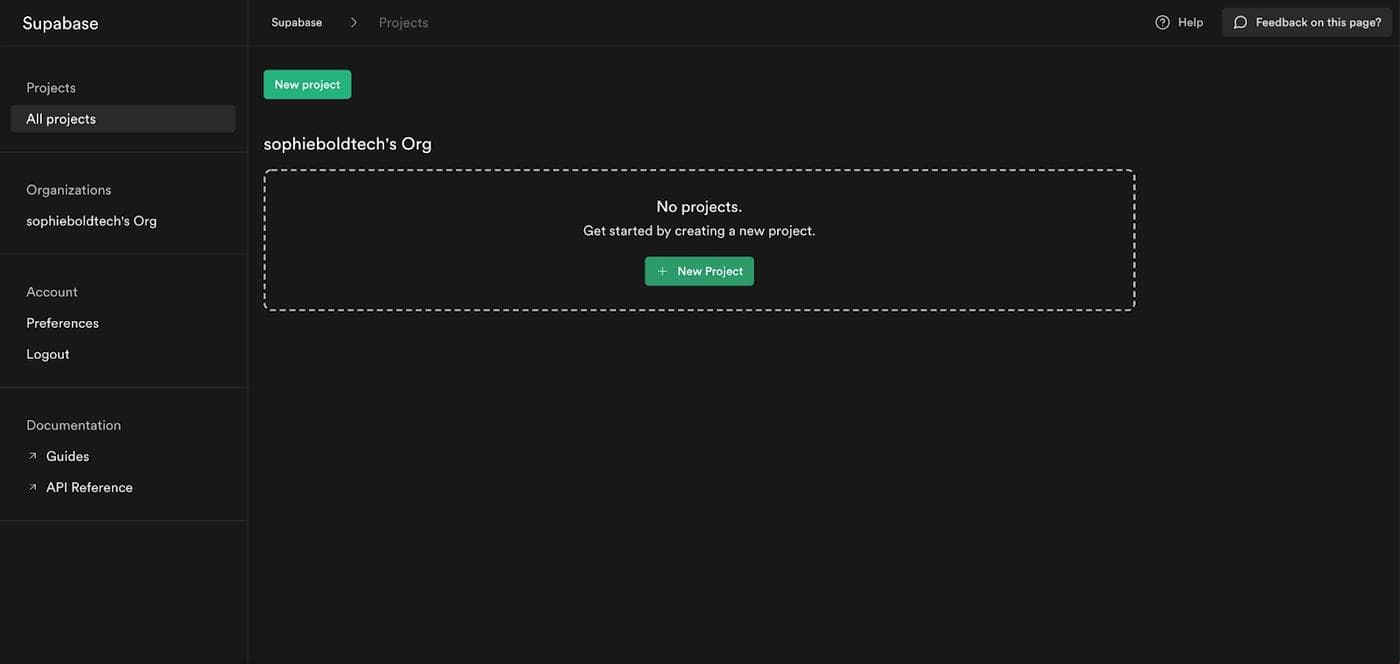Click the Help question mark icon
Viewport: 1400px width, 664px height.
(x=1162, y=22)
